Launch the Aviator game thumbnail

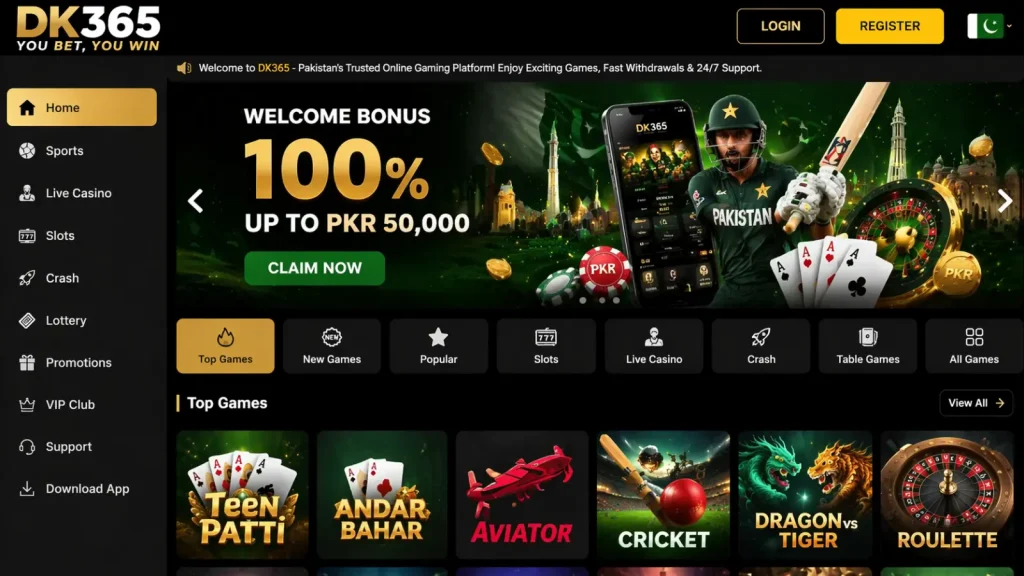[522, 494]
